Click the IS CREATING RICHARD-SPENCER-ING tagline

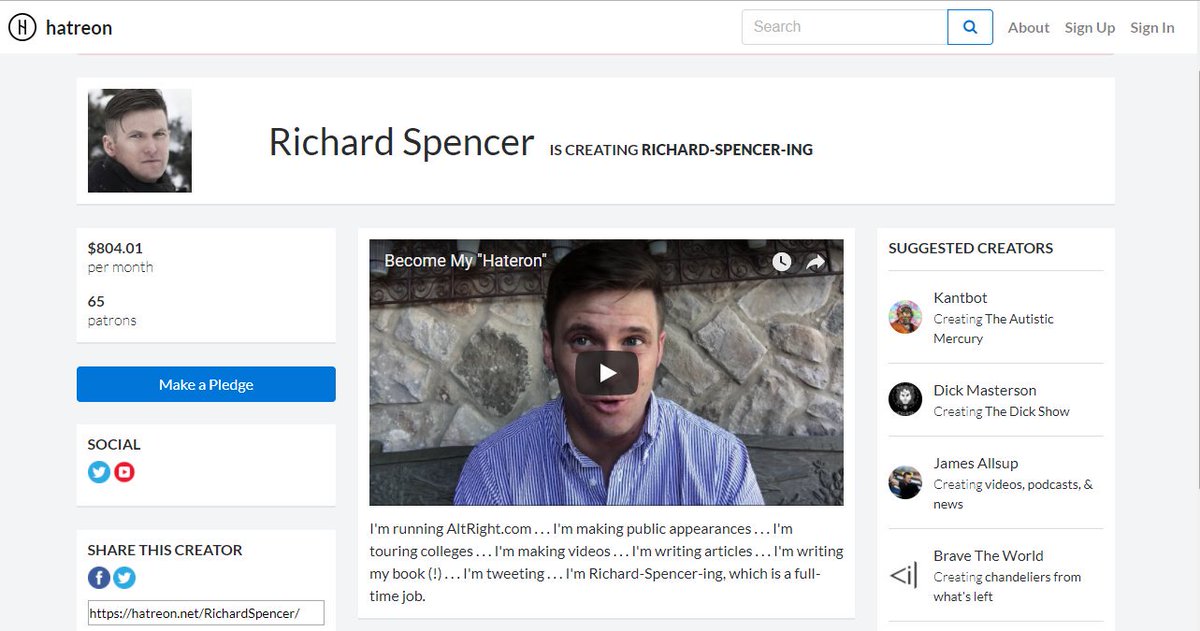click(x=681, y=150)
